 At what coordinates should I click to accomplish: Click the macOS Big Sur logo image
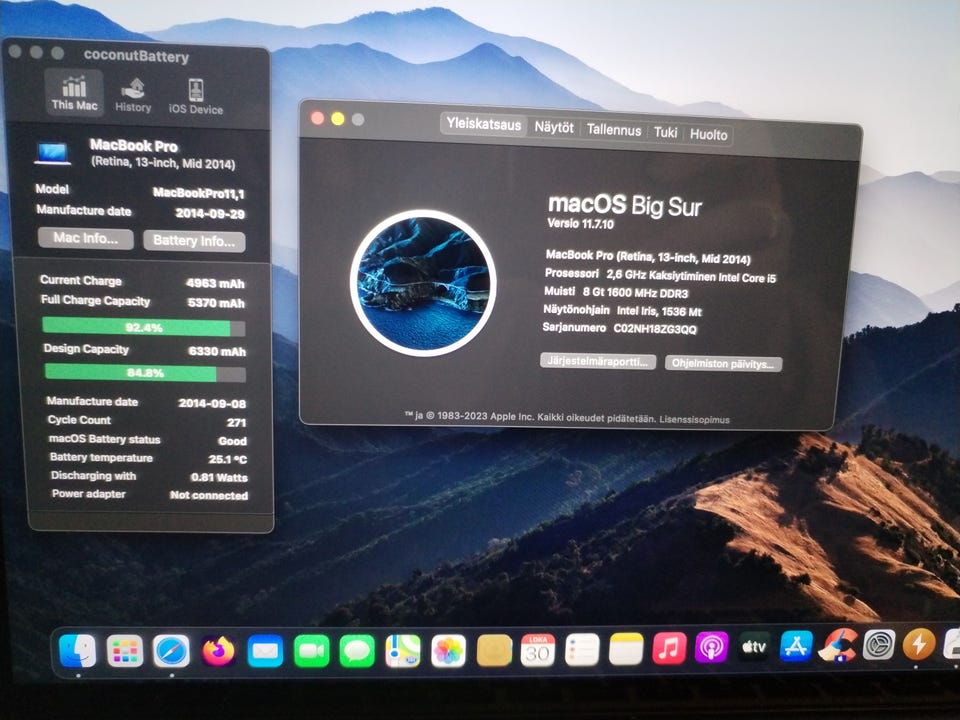[423, 283]
